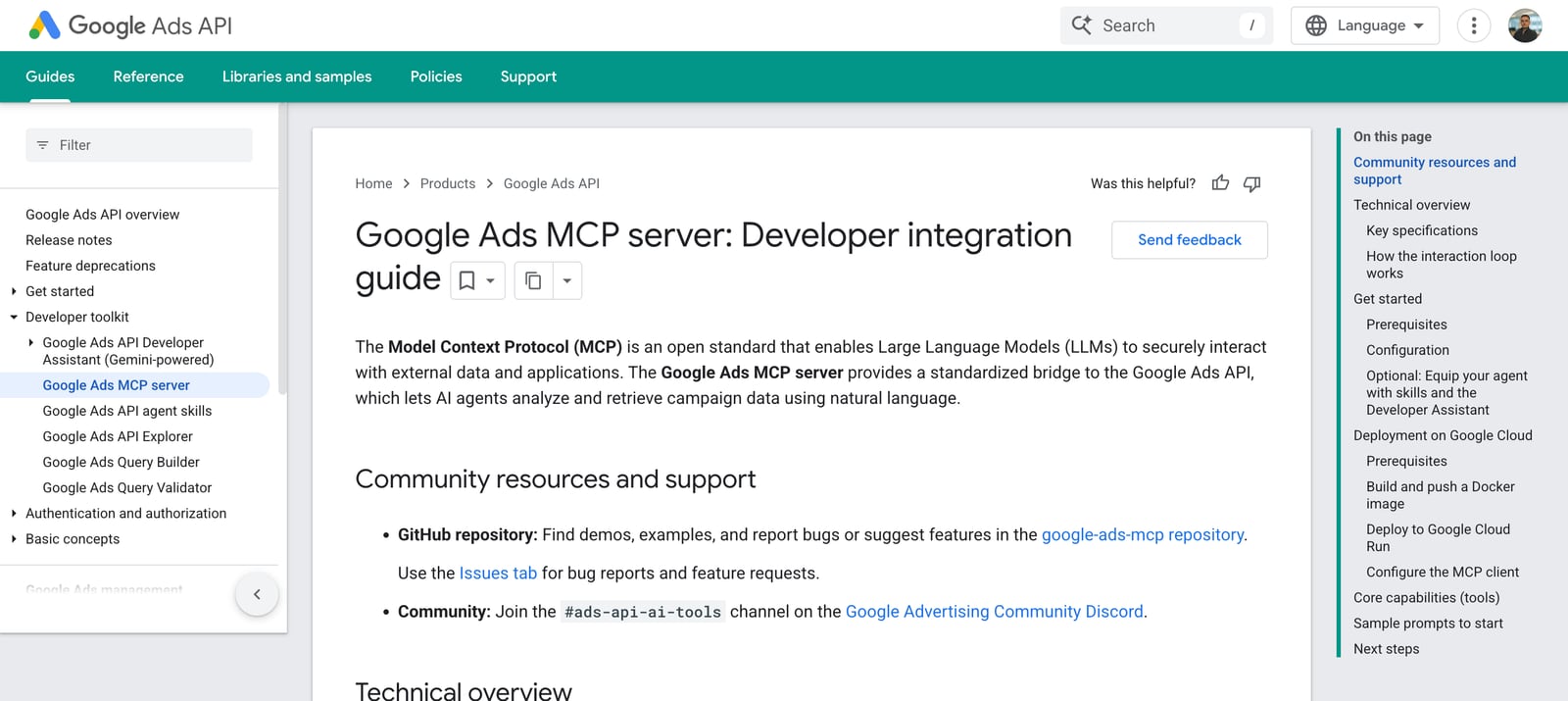Click the Products breadcrumb link
The image size is (1568, 701).
click(x=448, y=183)
